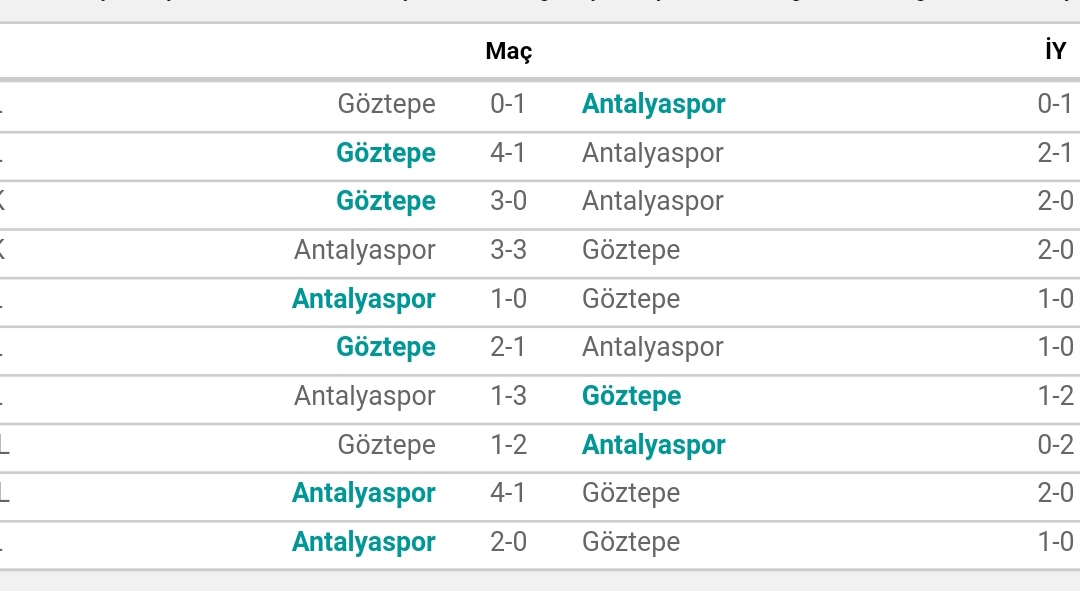The image size is (1080, 591).
Task: Click half-time score 1-2 in 1-3 row
Action: (x=1055, y=396)
